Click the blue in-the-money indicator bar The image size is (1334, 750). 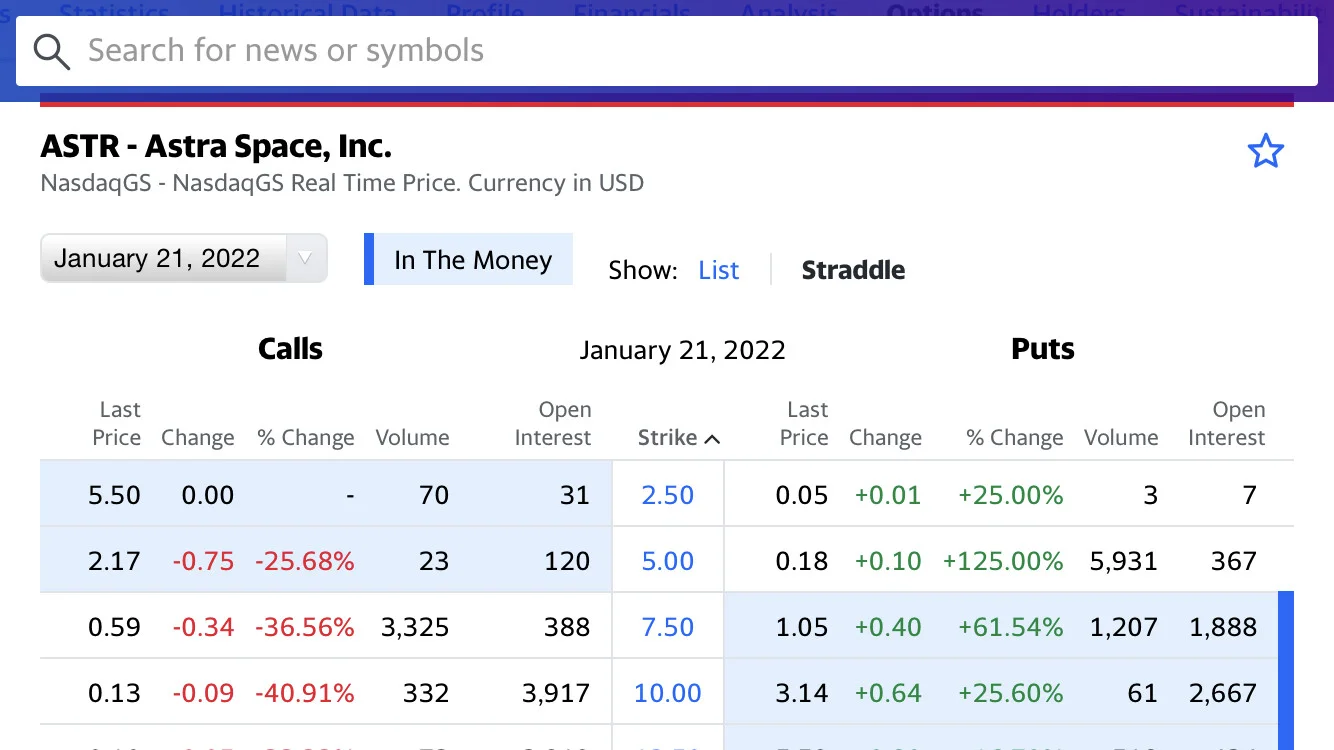[x=1286, y=670]
